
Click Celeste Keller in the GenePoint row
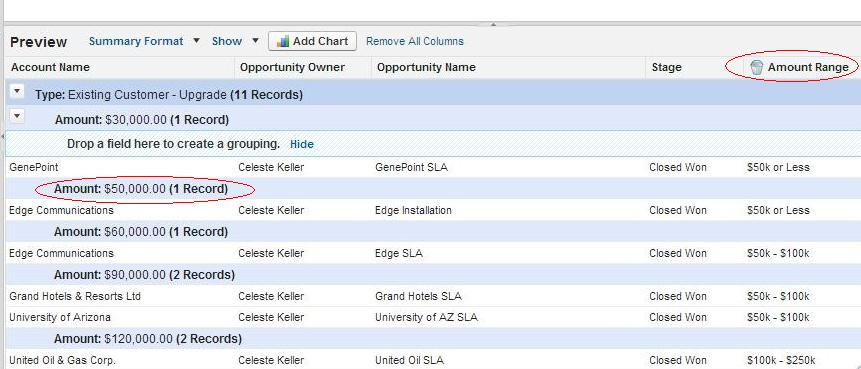tap(271, 167)
